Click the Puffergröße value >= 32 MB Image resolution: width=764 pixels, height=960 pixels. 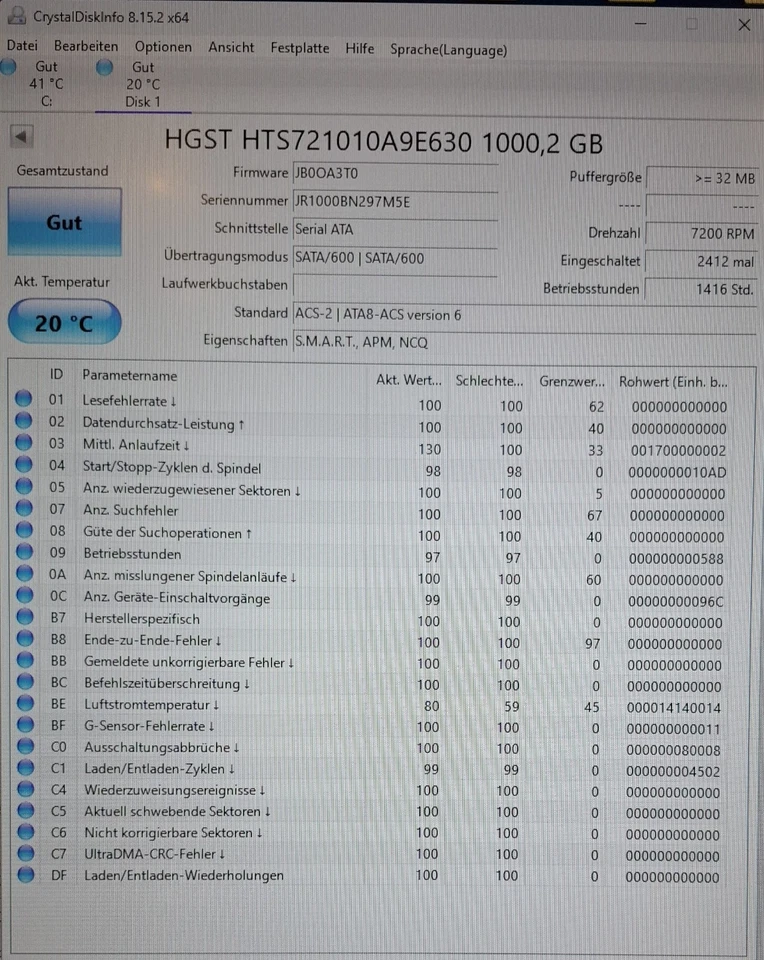coord(702,179)
